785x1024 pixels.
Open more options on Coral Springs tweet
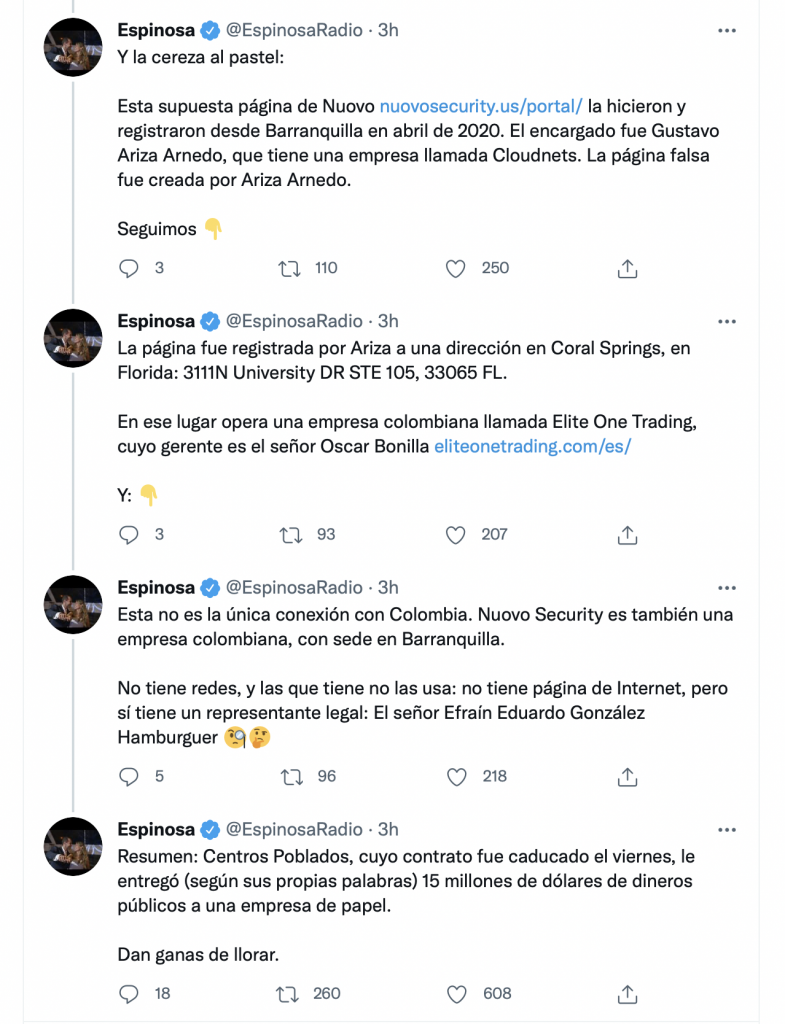727,322
